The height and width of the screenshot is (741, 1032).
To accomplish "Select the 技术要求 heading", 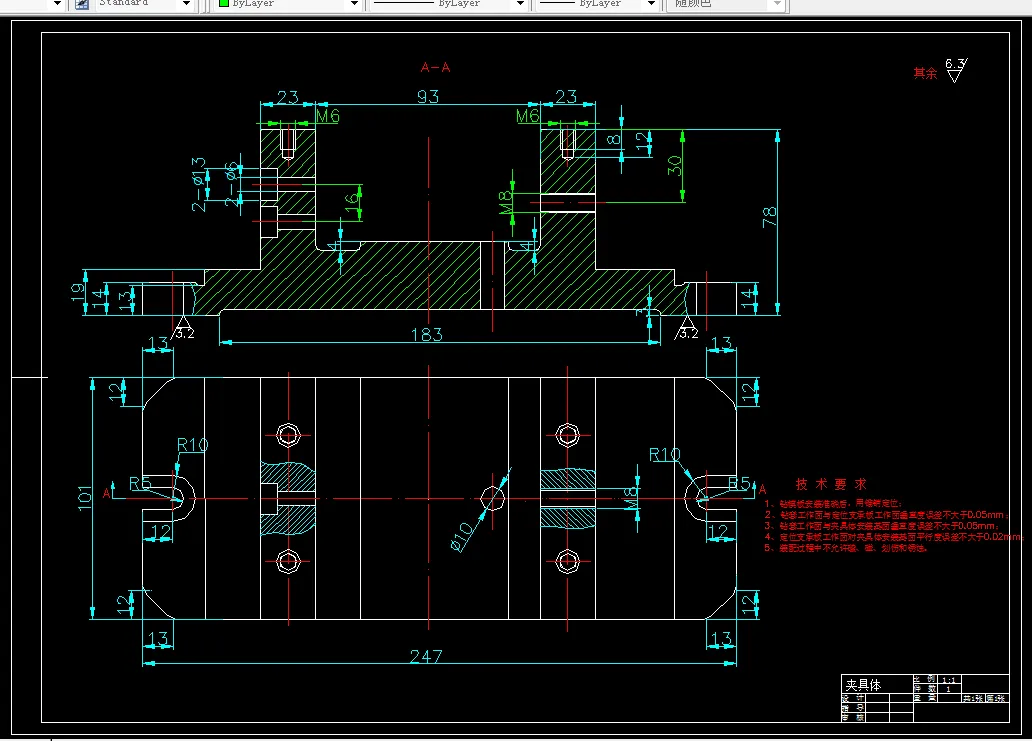I will pyautogui.click(x=831, y=484).
